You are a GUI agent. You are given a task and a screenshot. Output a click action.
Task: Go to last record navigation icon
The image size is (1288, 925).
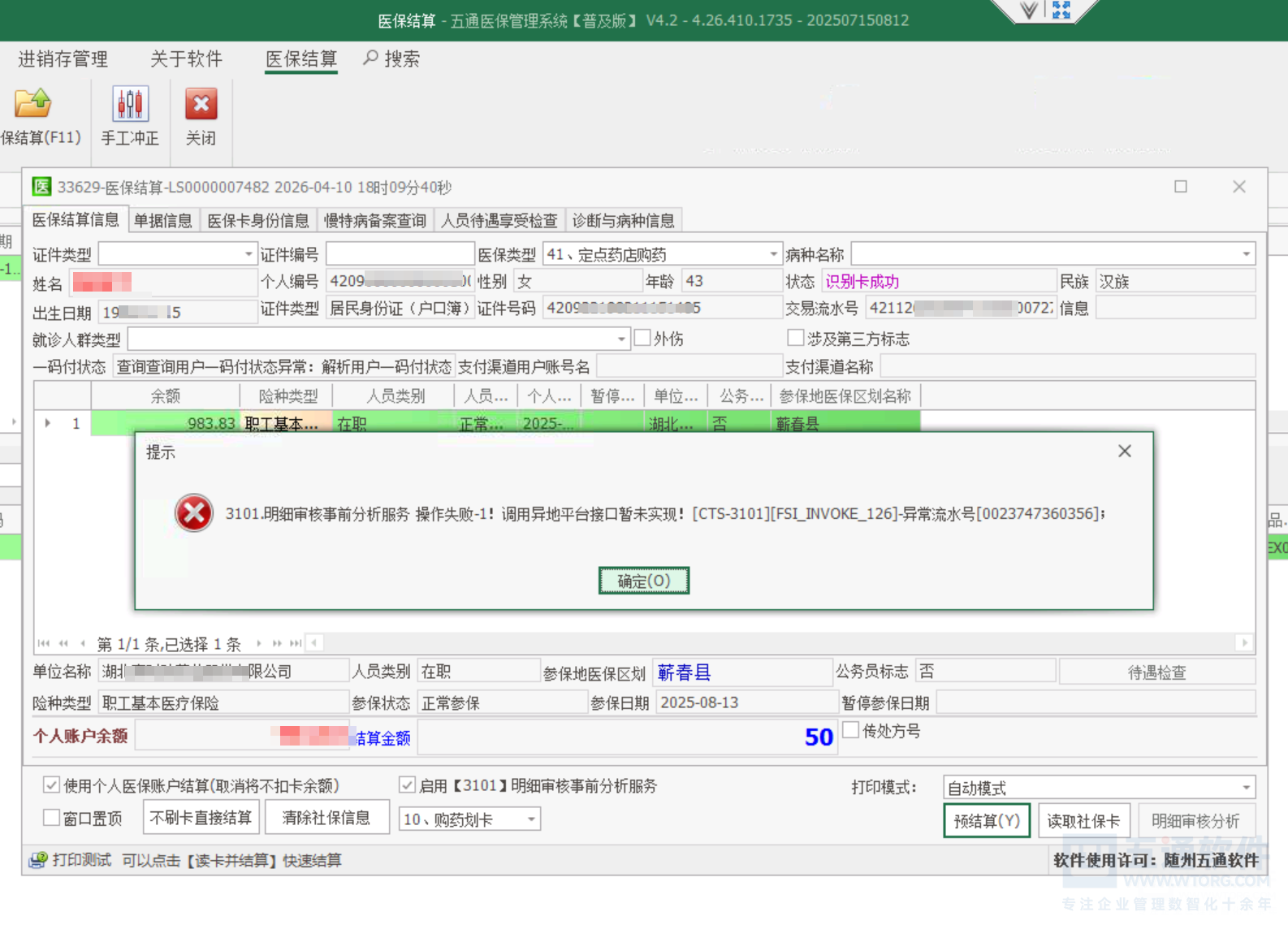tap(296, 643)
